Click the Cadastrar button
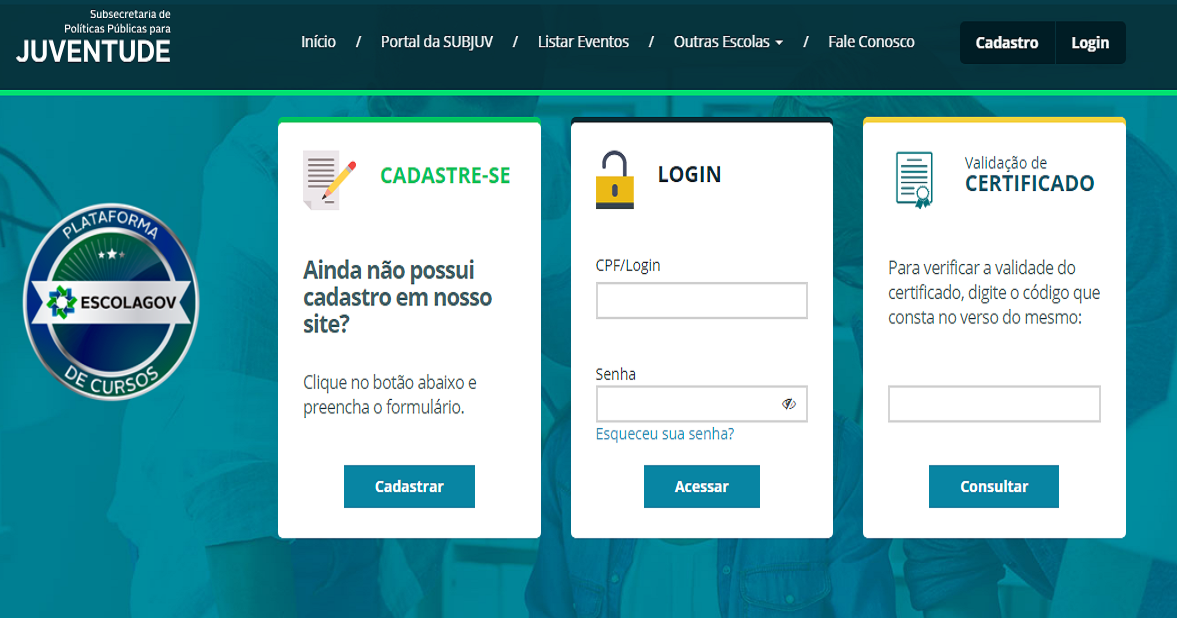The image size is (1180, 618). coord(409,486)
